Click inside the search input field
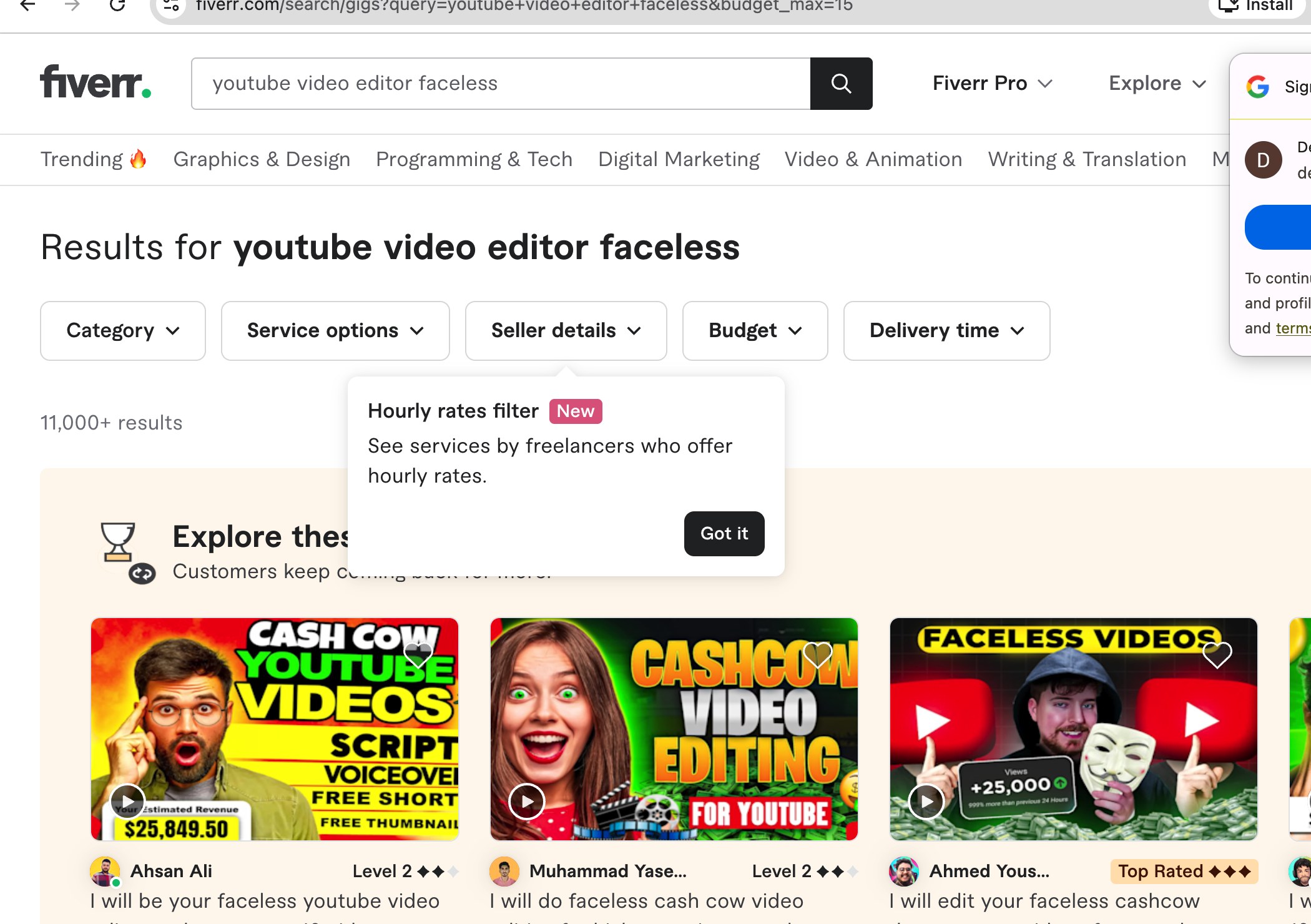Viewport: 1311px width, 924px height. point(498,83)
